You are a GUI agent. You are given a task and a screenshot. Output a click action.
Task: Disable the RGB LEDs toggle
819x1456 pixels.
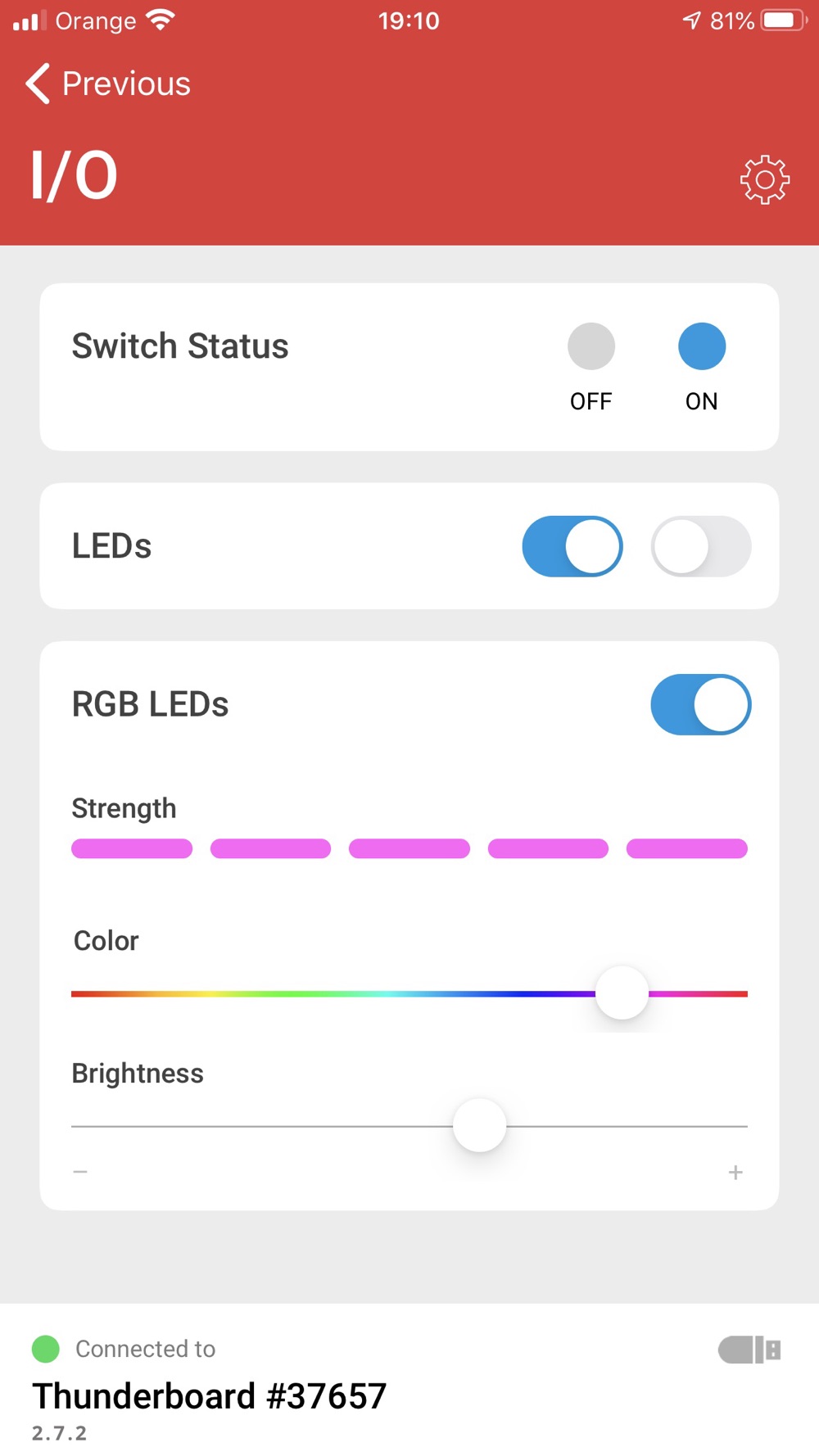point(701,704)
